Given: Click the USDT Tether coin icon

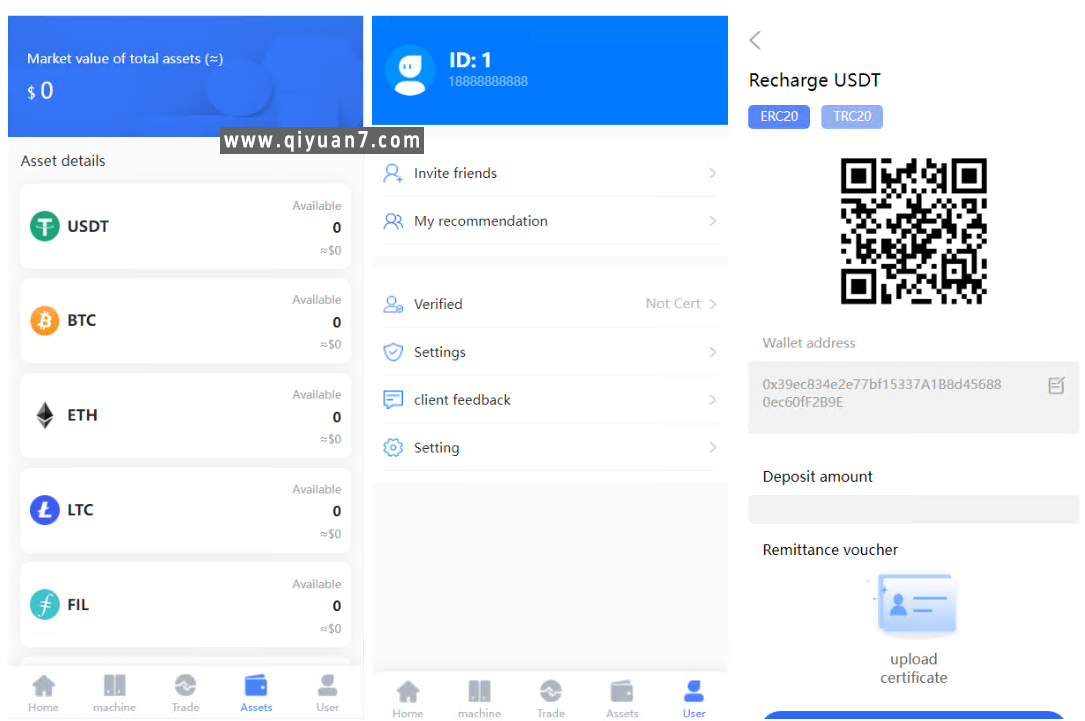Looking at the screenshot, I should (45, 226).
